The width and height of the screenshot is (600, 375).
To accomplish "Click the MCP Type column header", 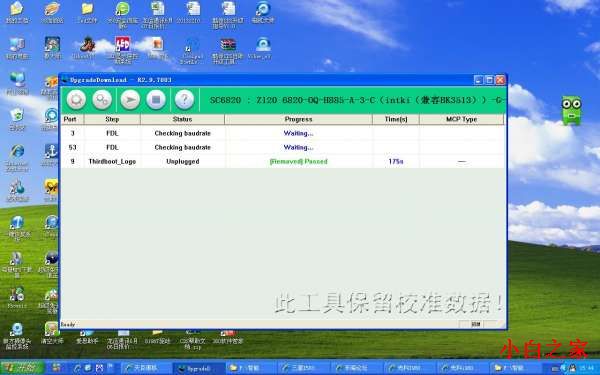I will coord(461,119).
